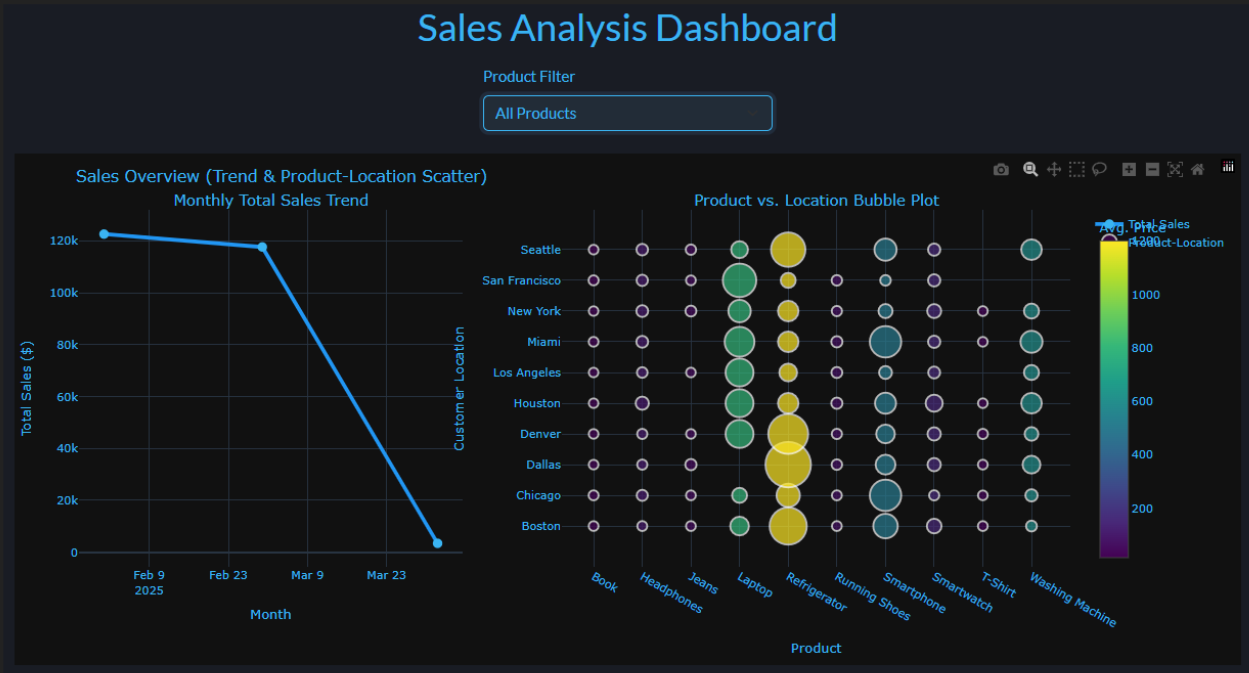1249x673 pixels.
Task: Open the Product Filter dropdown
Action: pyautogui.click(x=627, y=113)
